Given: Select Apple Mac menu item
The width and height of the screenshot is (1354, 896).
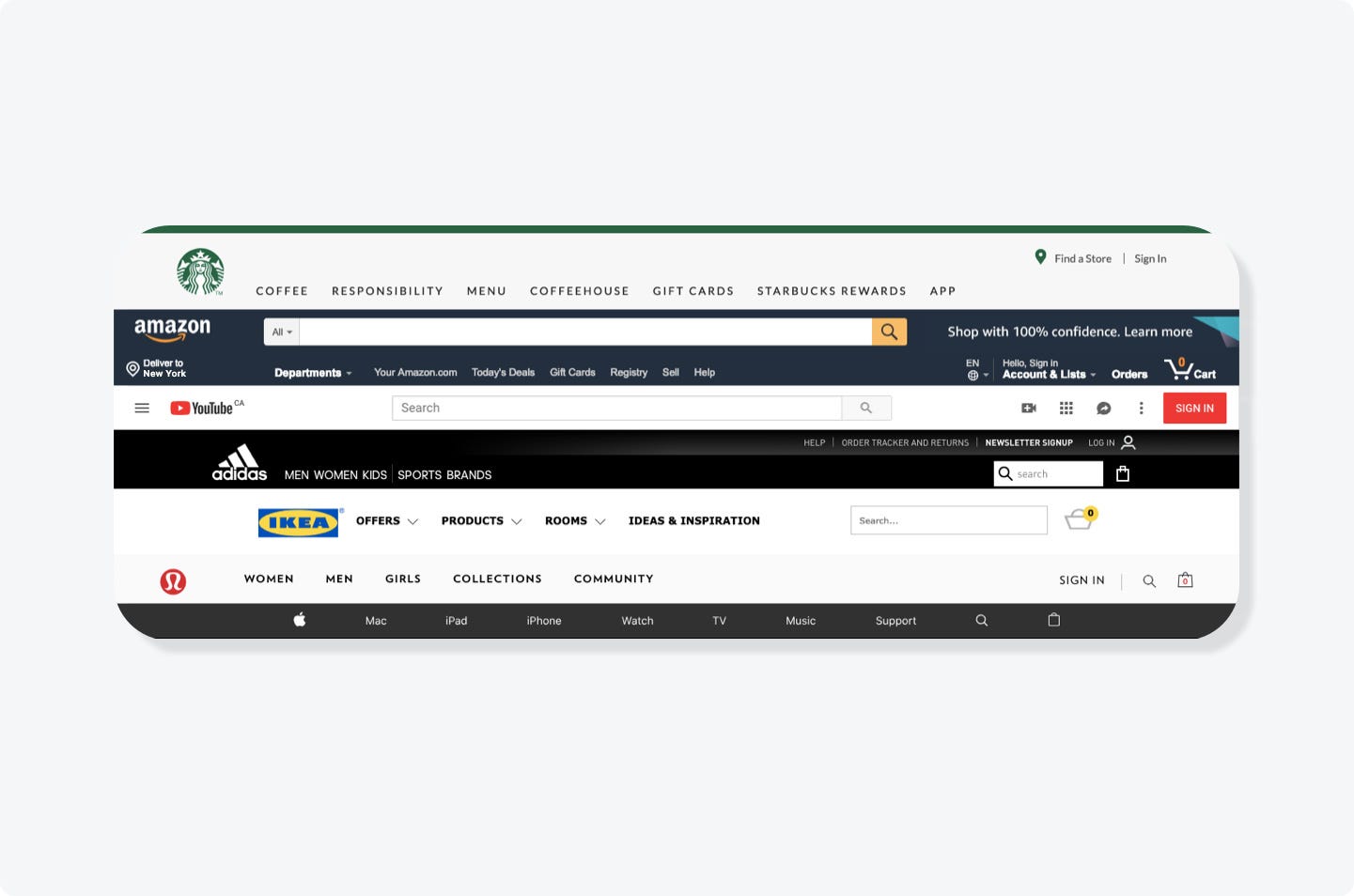Looking at the screenshot, I should point(376,621).
